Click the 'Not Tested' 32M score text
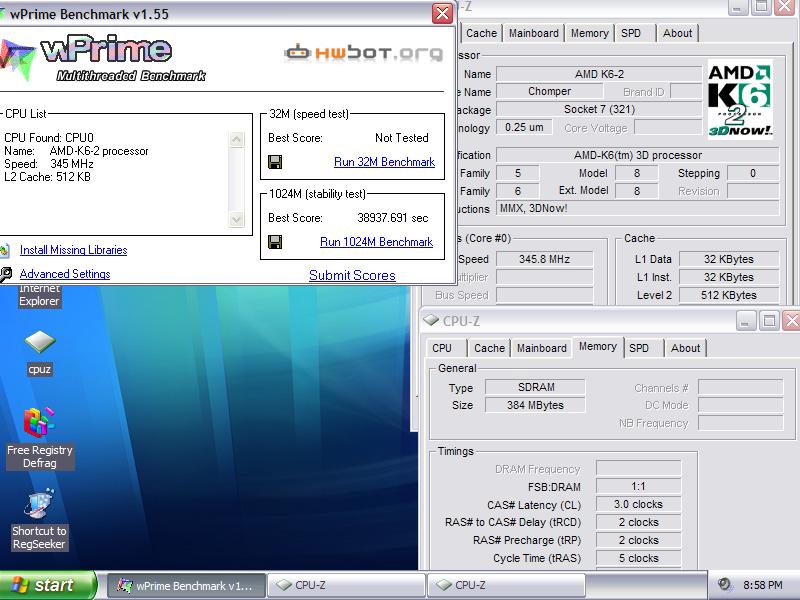The height and width of the screenshot is (600, 800). (x=402, y=138)
